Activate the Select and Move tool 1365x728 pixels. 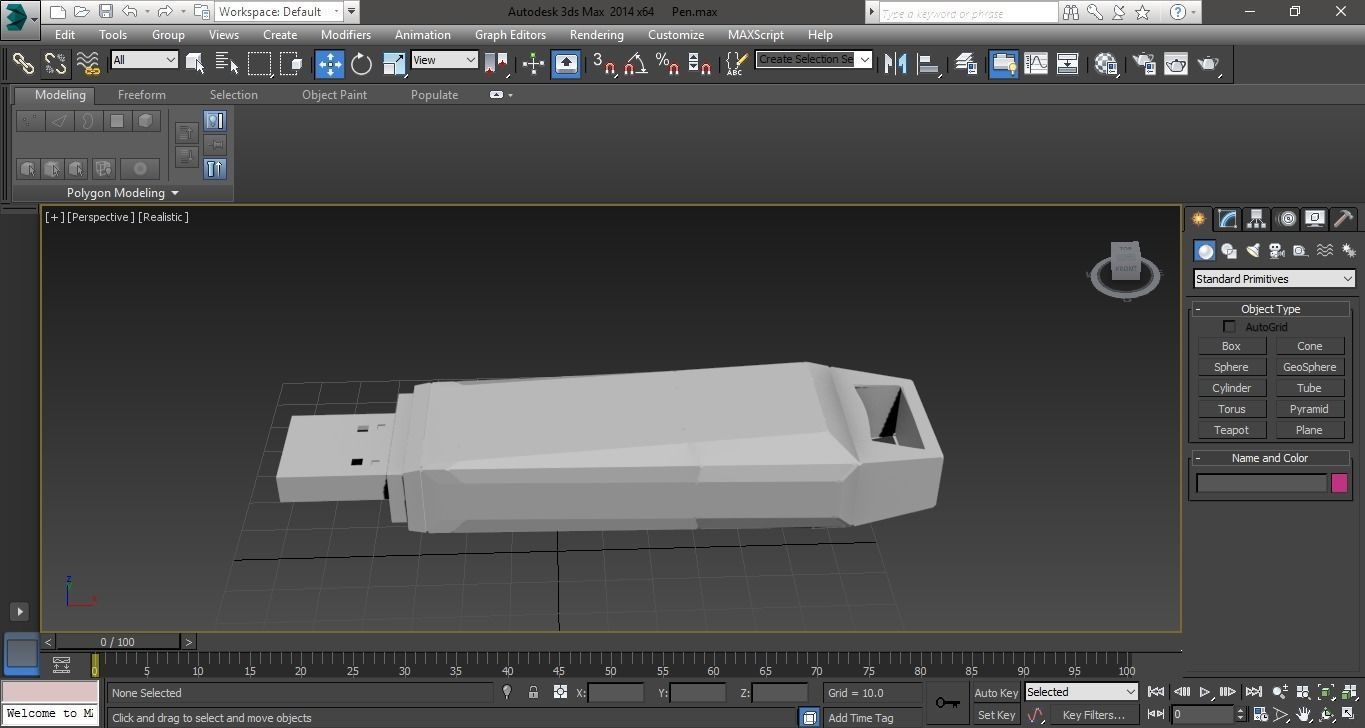(330, 63)
